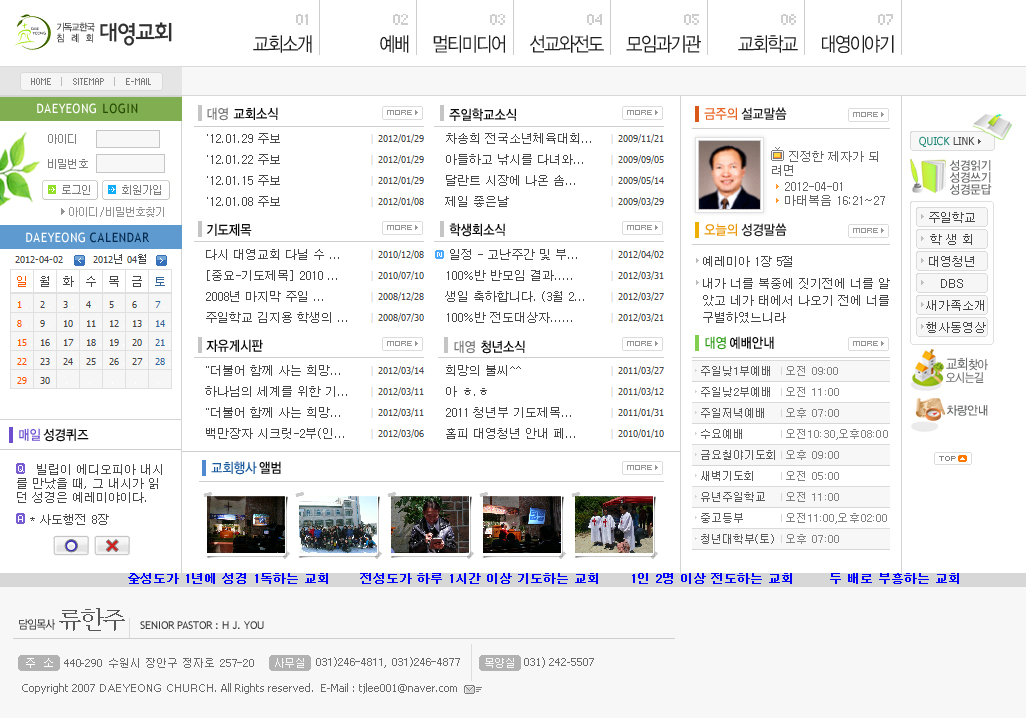The height and width of the screenshot is (718, 1026).
Task: Click the email icon in footer
Action: pos(473,689)
